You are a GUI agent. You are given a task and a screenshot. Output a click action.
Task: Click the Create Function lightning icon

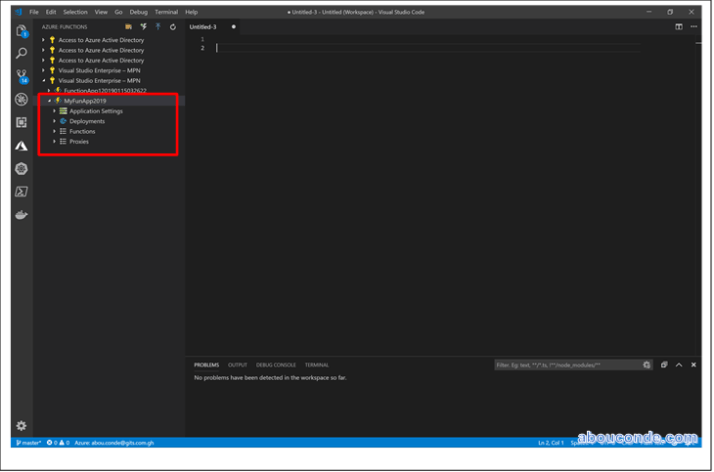point(143,27)
